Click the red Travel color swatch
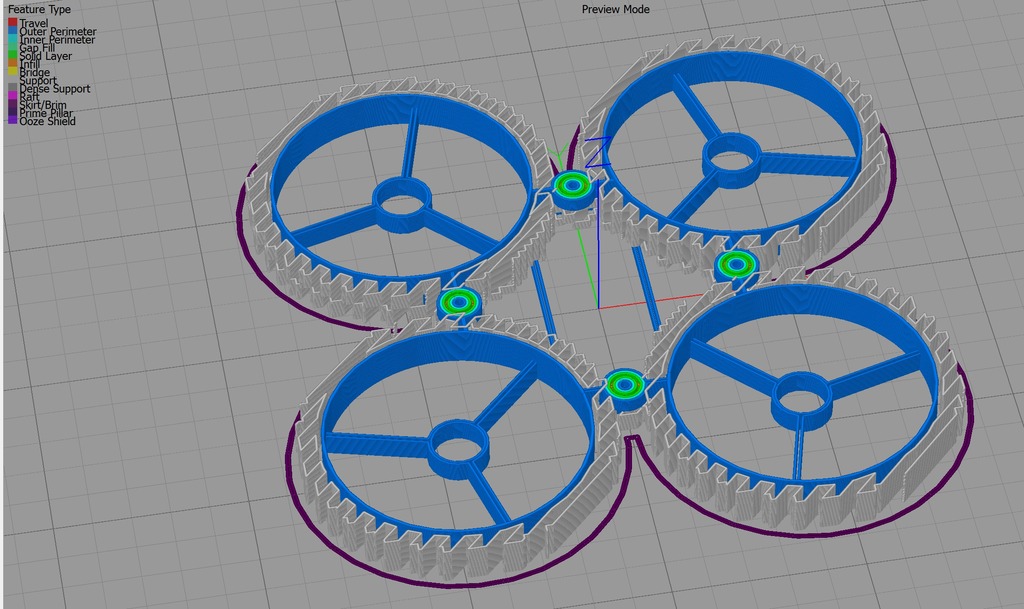The height and width of the screenshot is (609, 1024). click(x=12, y=23)
